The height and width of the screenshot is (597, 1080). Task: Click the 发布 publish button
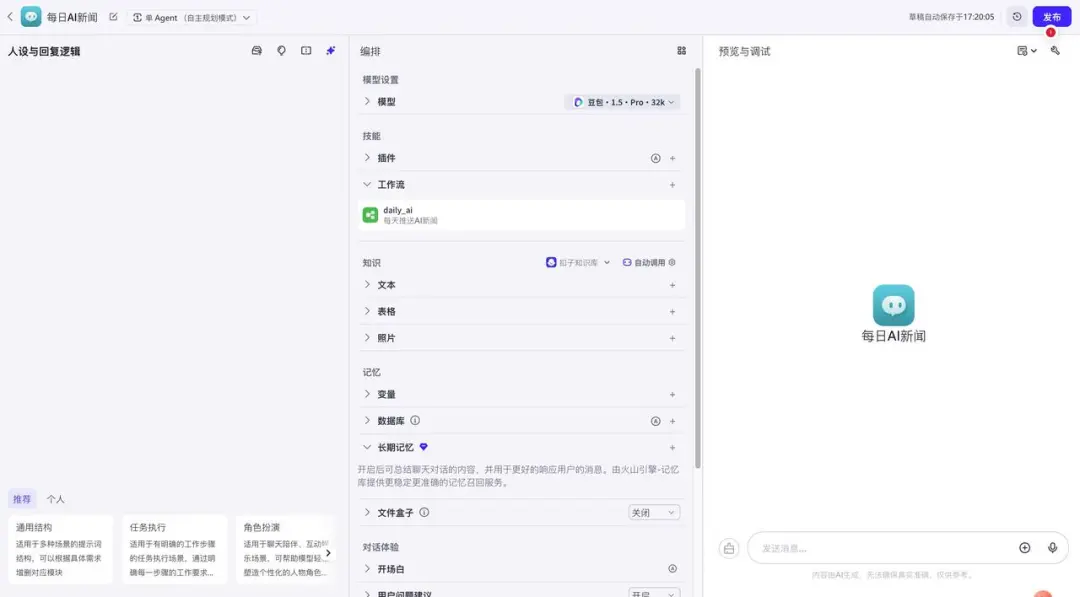[x=1051, y=17]
